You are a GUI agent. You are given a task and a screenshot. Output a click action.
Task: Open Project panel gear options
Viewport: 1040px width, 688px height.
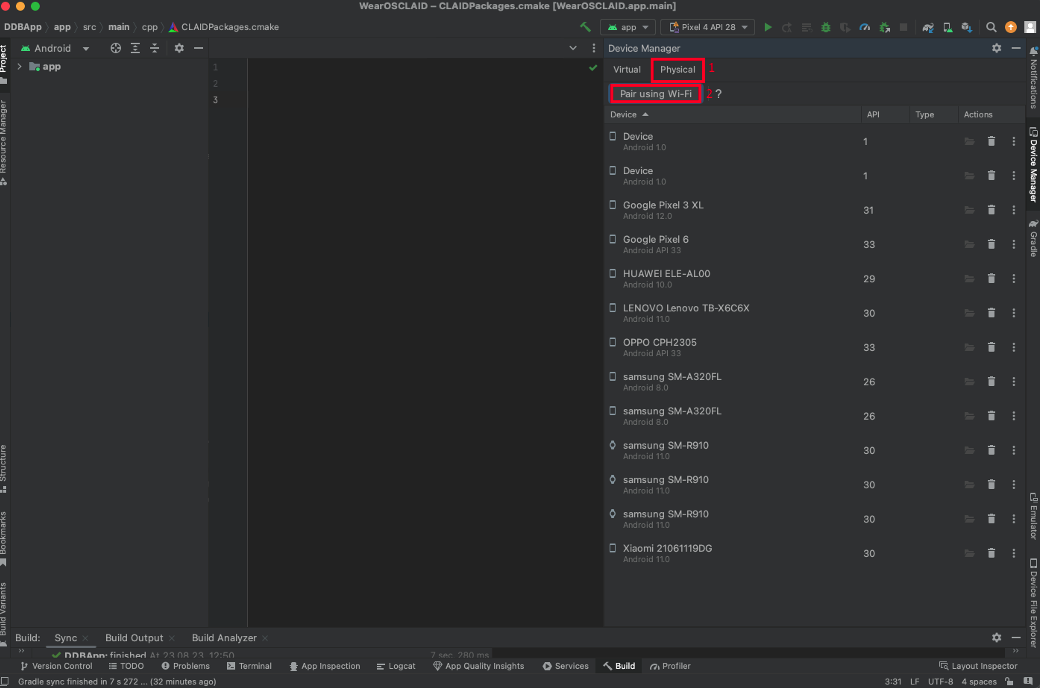click(179, 48)
